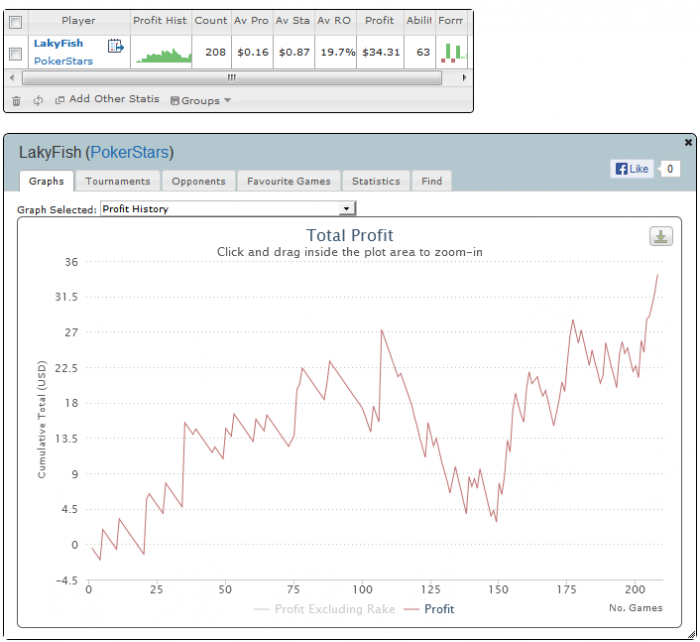Toggle the Profit legend entry
The height and width of the screenshot is (642, 700).
coord(429,609)
